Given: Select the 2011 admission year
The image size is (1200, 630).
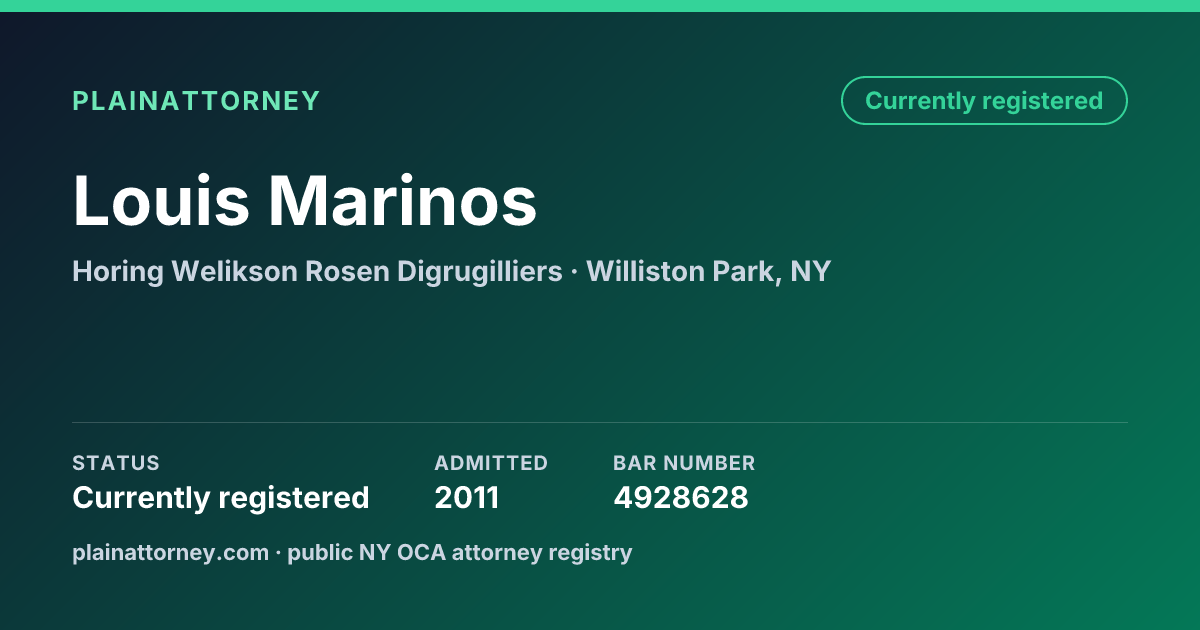Looking at the screenshot, I should [x=467, y=497].
